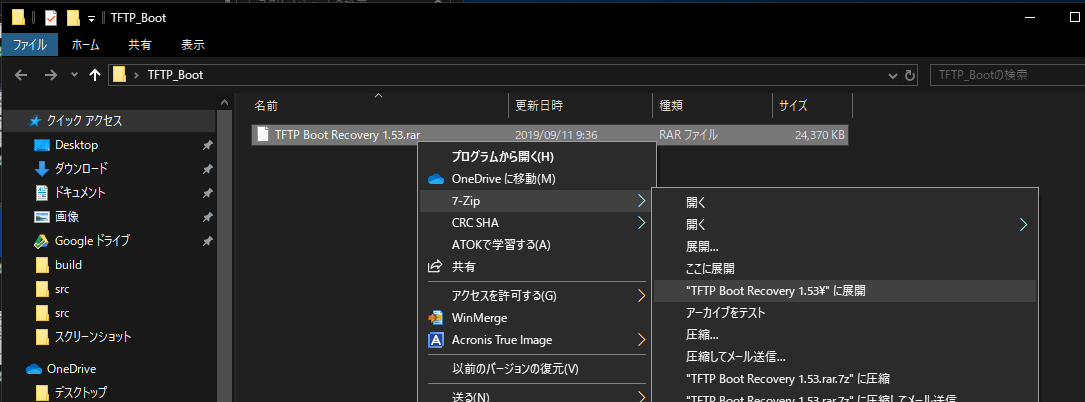Open the quick access toolbar customize dropdown
This screenshot has height=402, width=1085.
tap(91, 18)
